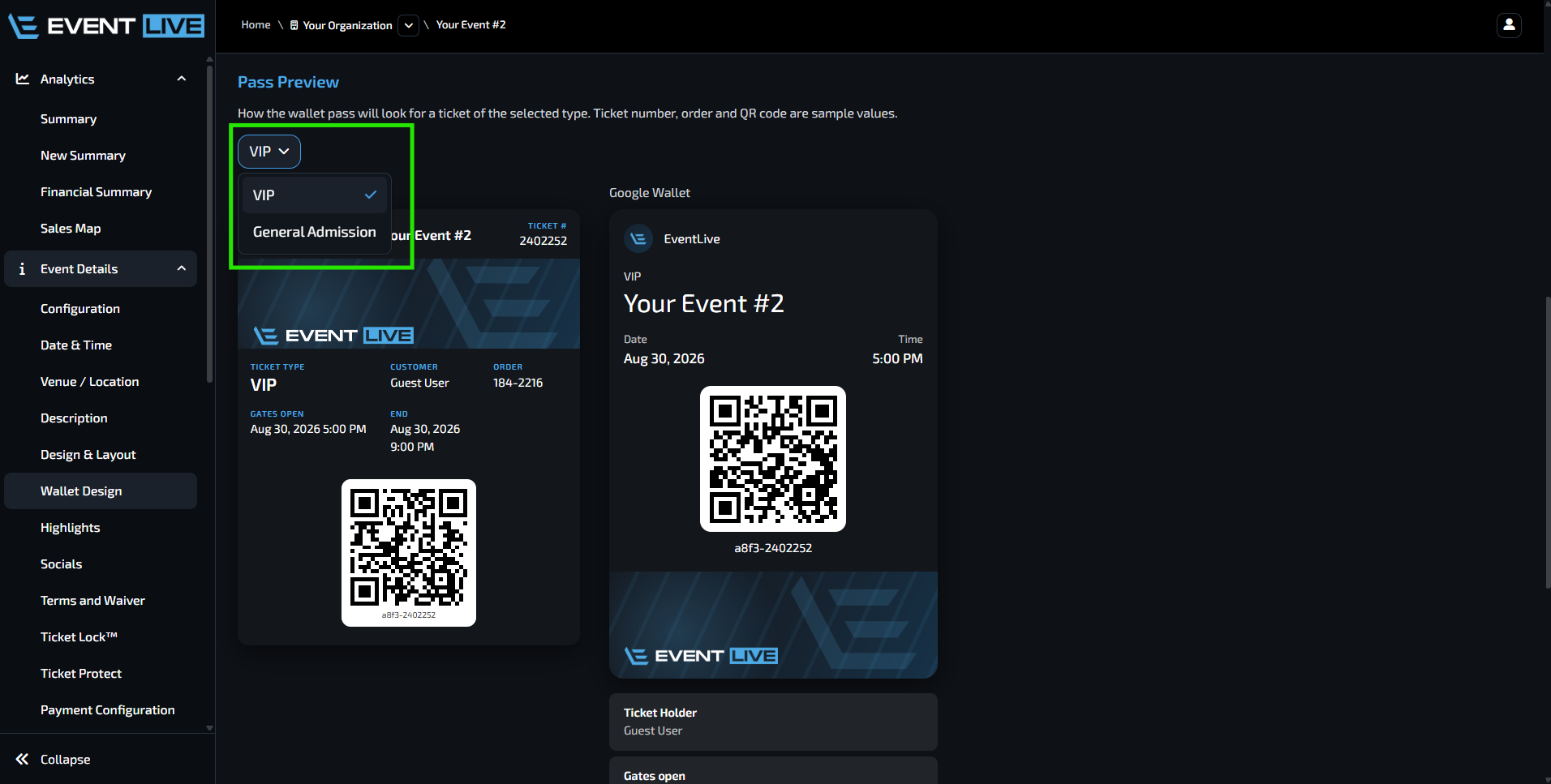The image size is (1551, 784).
Task: Click the Analytics chart icon in sidebar
Action: [x=23, y=79]
